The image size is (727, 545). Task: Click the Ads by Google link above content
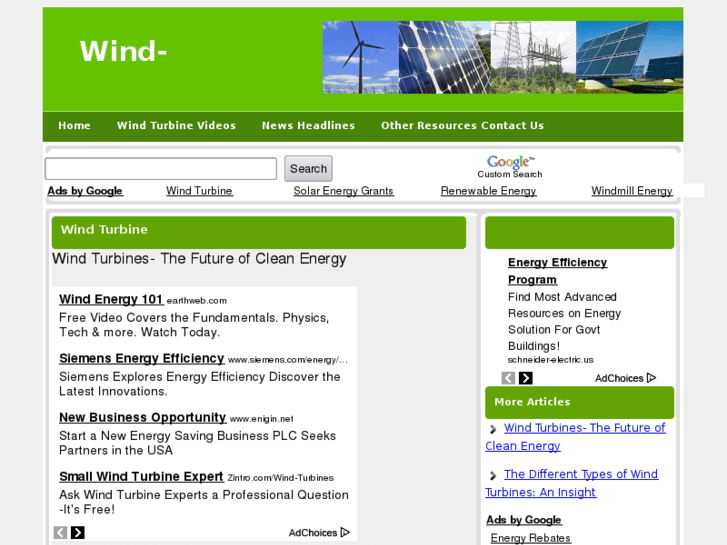[85, 191]
